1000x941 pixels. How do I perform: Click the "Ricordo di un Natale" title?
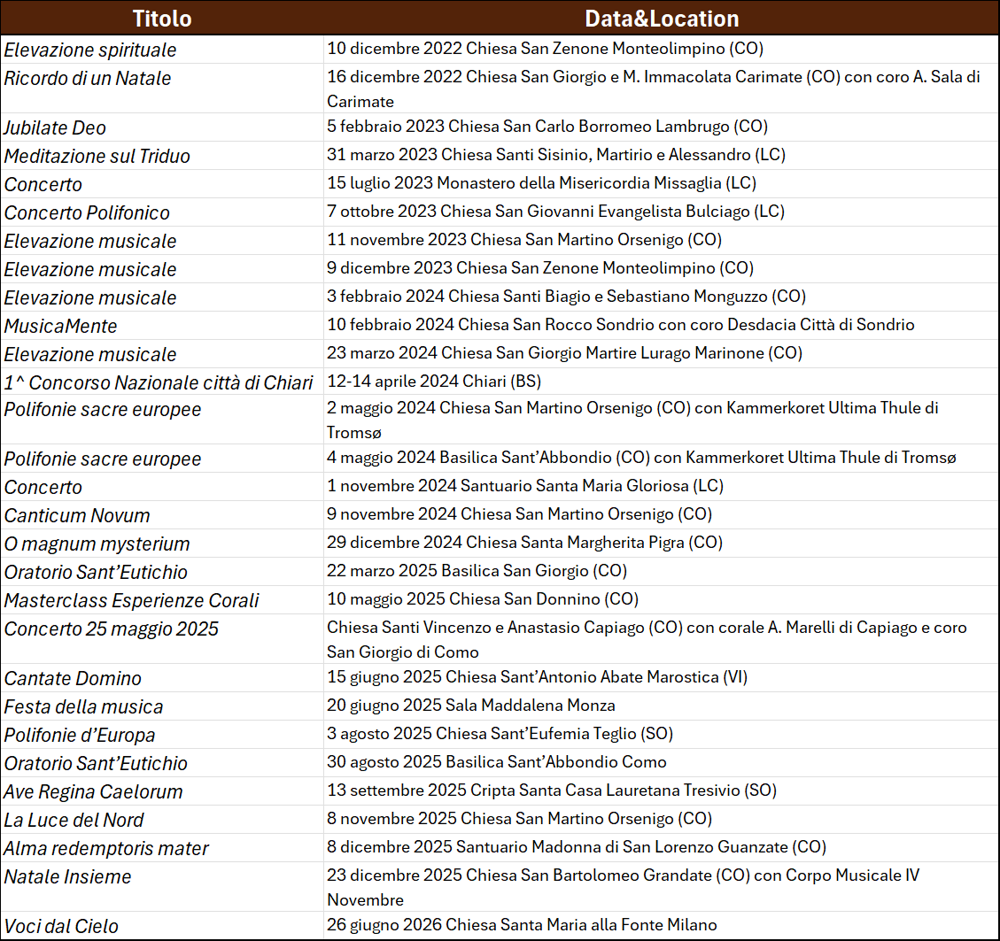point(87,78)
